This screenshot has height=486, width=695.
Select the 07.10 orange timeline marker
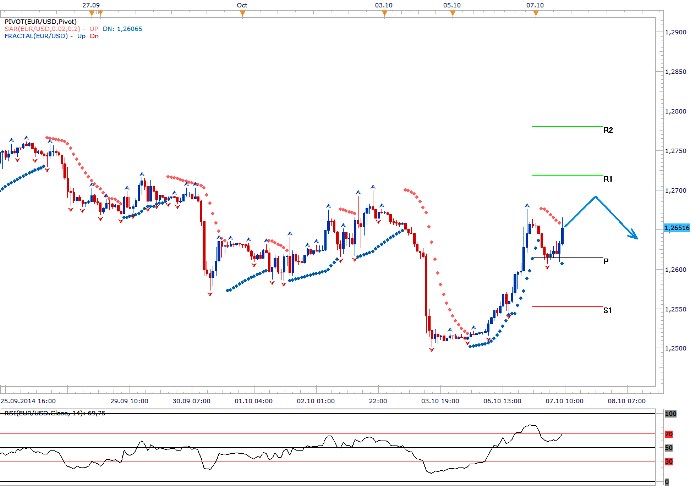(x=536, y=13)
